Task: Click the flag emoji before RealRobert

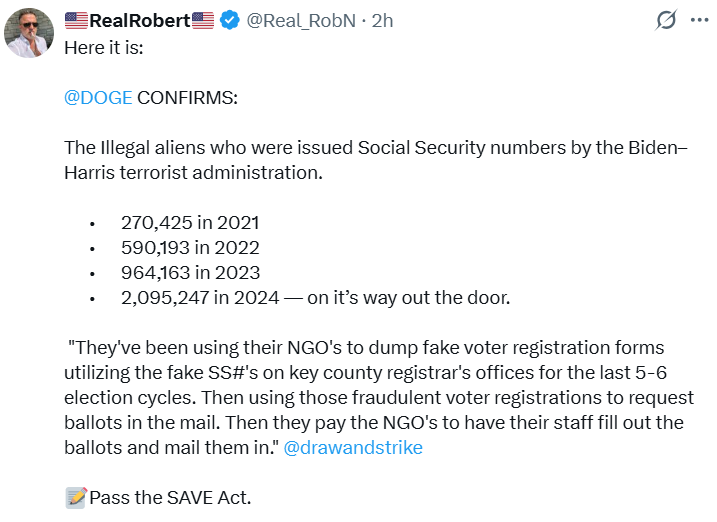Action: [77, 20]
